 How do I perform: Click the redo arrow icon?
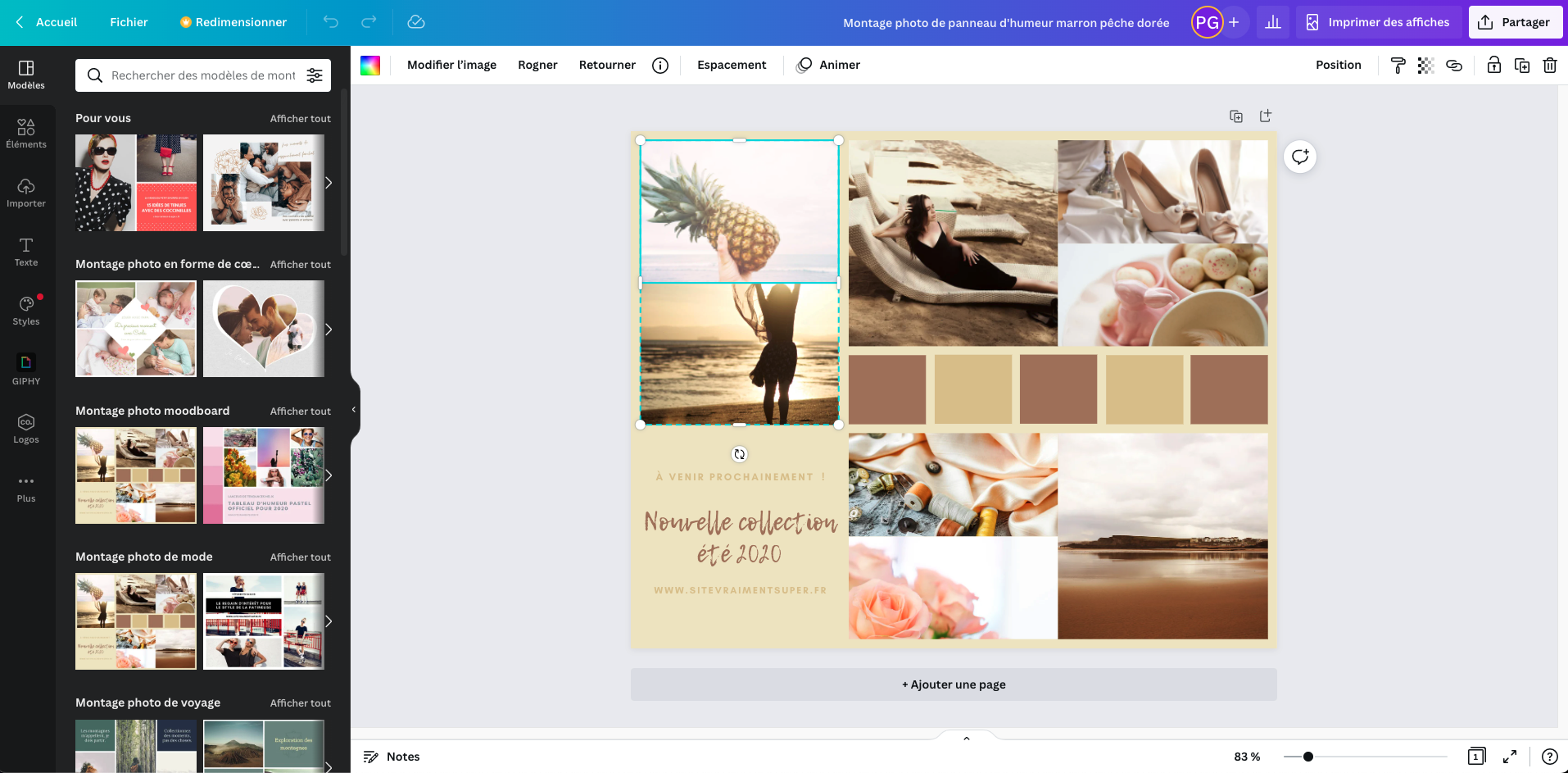click(x=369, y=22)
